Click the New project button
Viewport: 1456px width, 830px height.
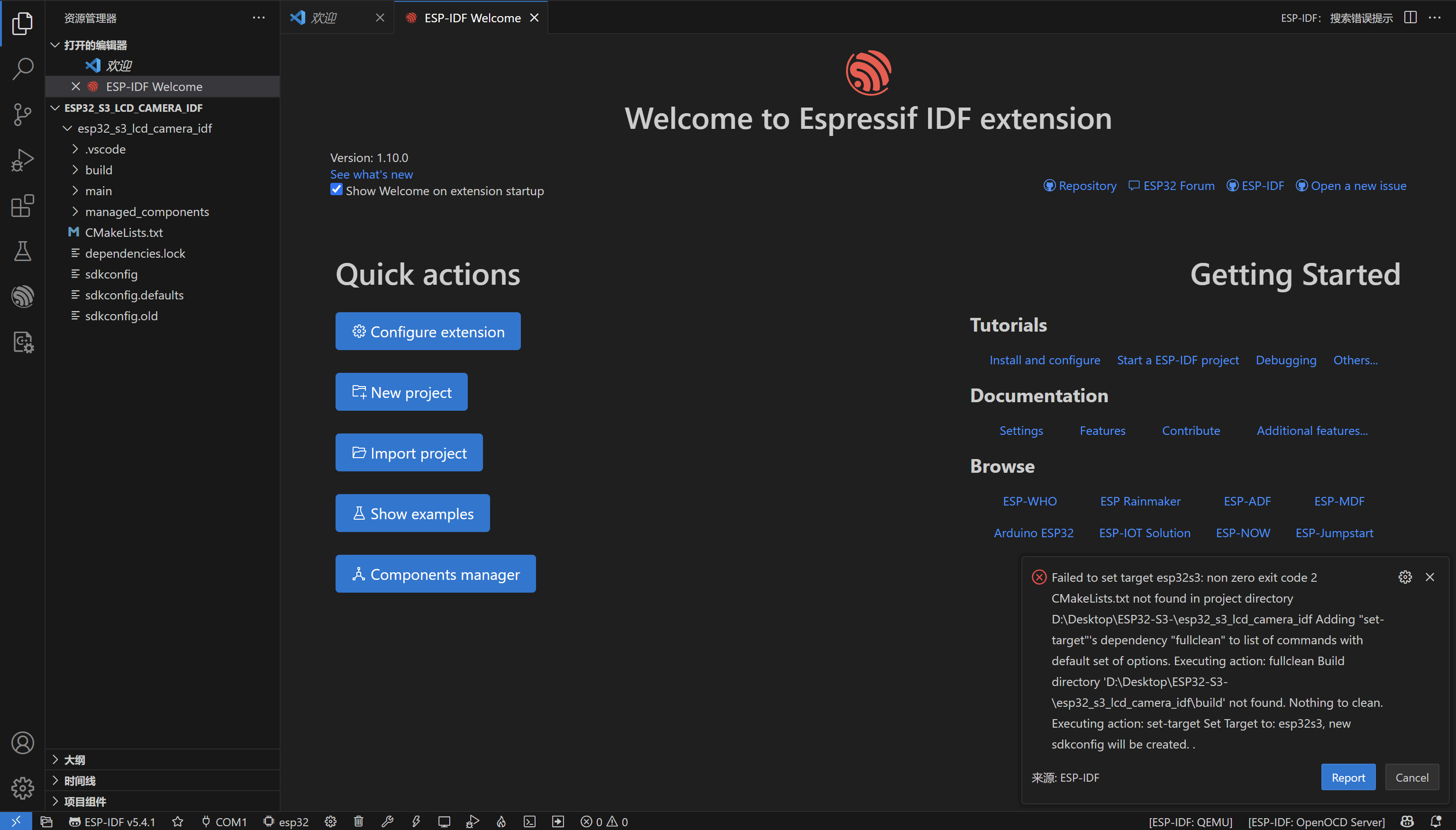coord(401,392)
